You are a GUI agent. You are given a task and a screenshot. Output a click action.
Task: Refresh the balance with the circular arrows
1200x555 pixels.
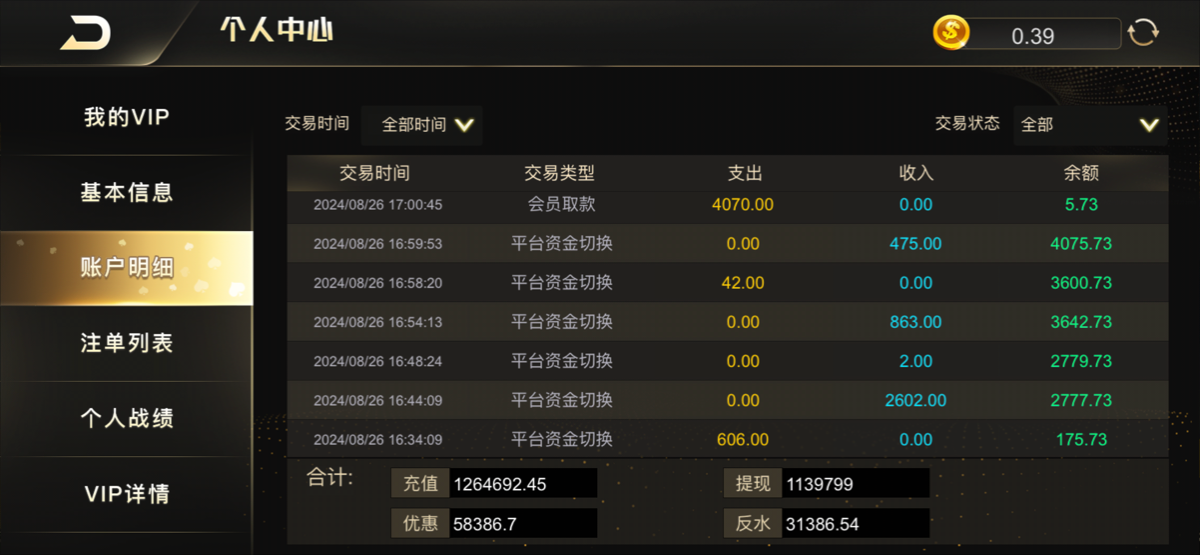click(1143, 33)
